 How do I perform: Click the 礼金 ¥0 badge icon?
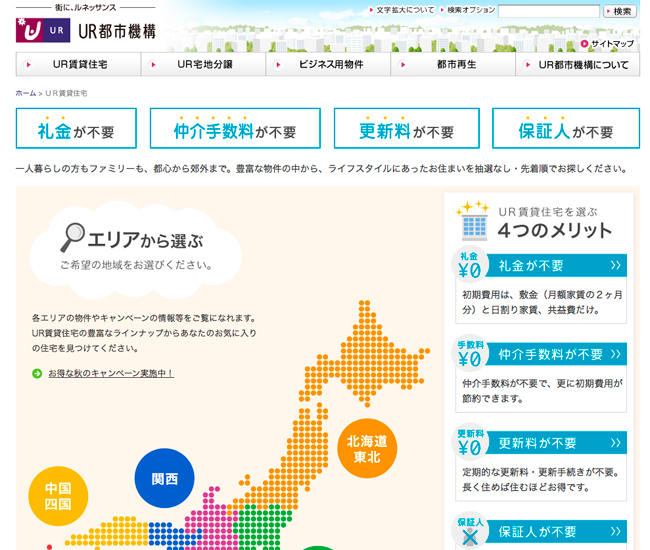click(469, 265)
